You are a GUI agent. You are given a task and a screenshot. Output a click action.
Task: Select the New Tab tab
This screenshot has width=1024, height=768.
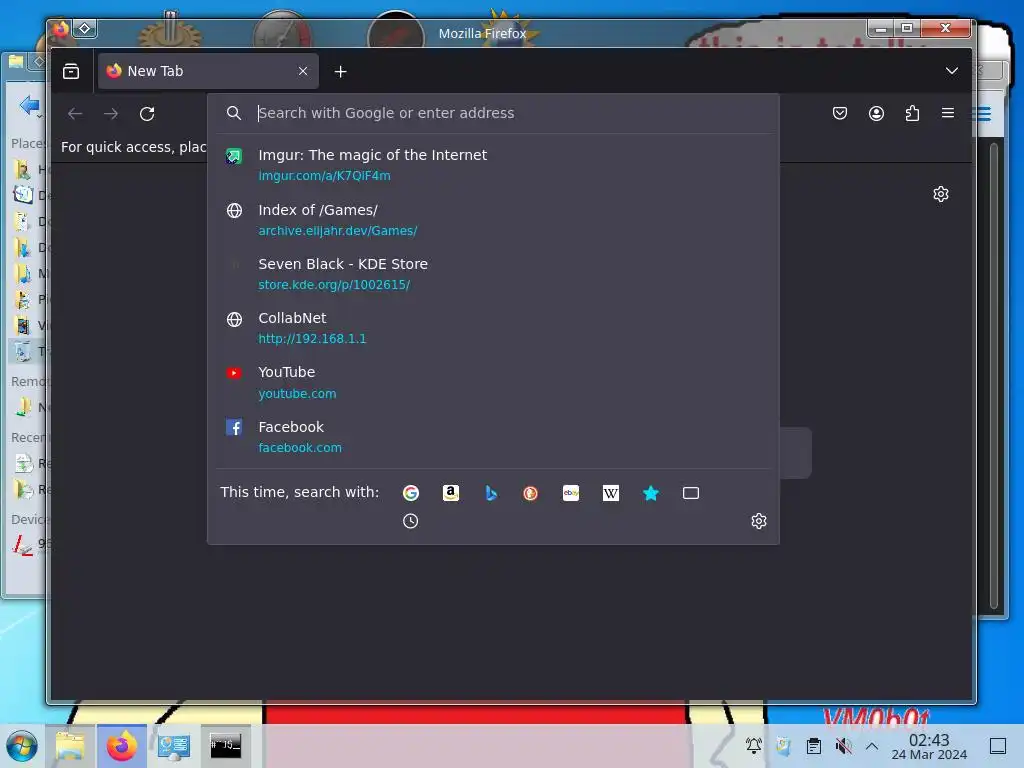pos(208,71)
